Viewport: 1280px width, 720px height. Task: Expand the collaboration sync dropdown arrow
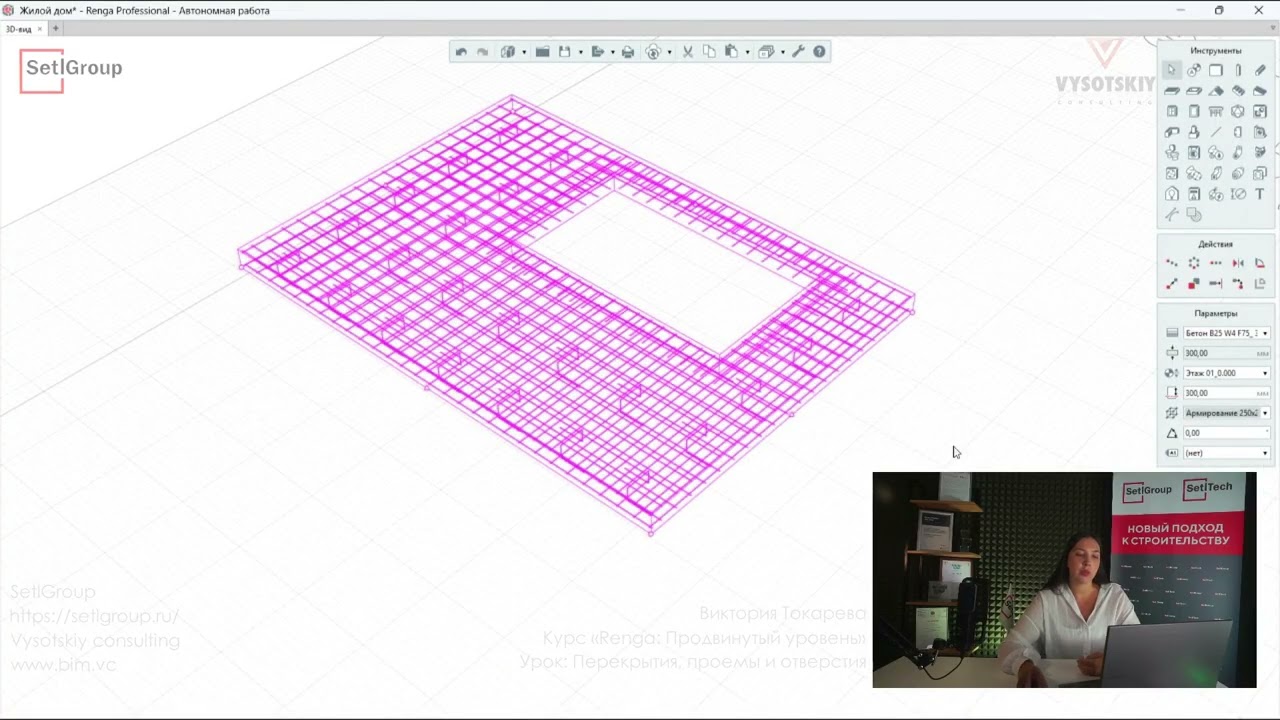pyautogui.click(x=670, y=52)
